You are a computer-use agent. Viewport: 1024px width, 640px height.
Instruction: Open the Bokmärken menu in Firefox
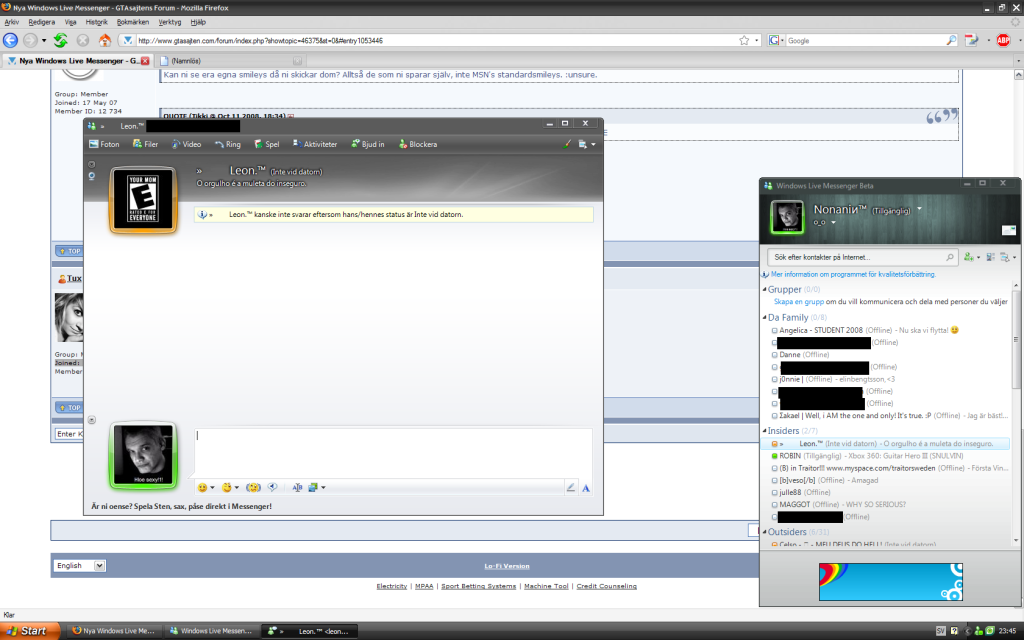133,22
